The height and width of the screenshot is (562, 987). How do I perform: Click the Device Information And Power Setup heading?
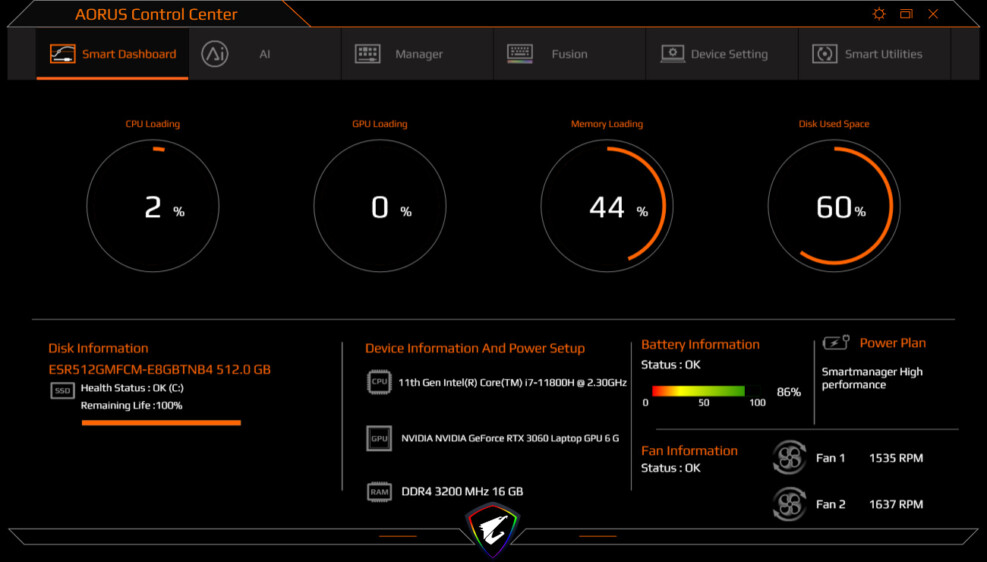tap(475, 348)
